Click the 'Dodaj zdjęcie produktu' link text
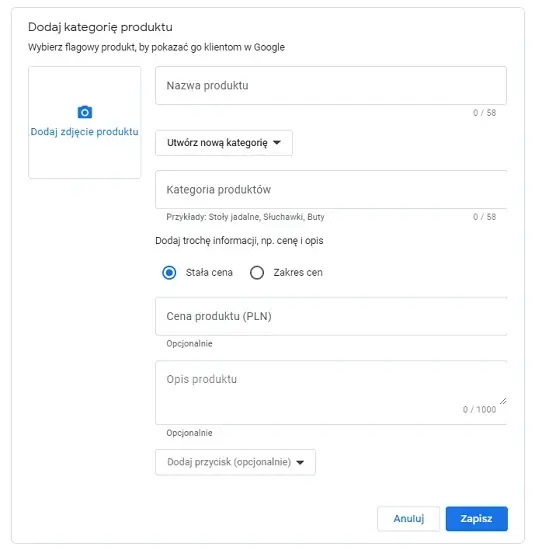Viewport: 535px width, 550px height. coord(85,132)
